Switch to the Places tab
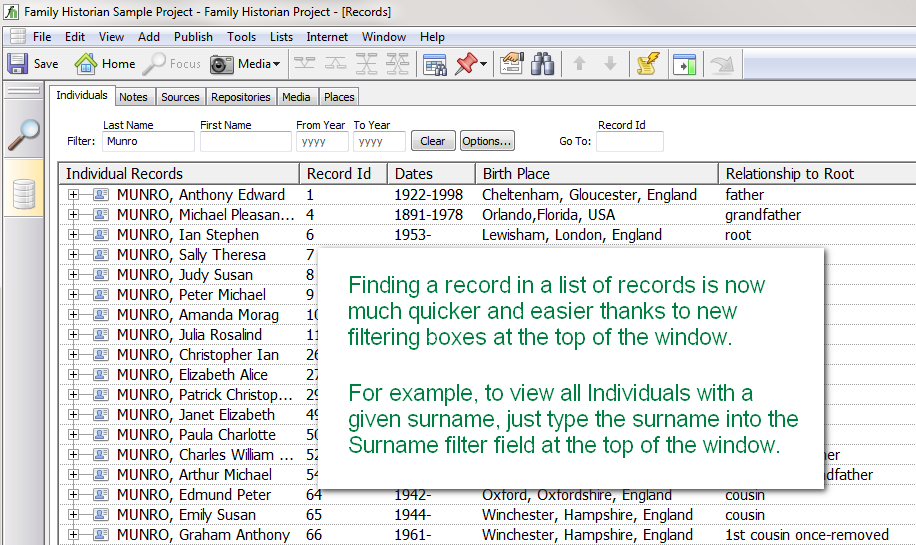This screenshot has width=916, height=545. click(x=339, y=97)
